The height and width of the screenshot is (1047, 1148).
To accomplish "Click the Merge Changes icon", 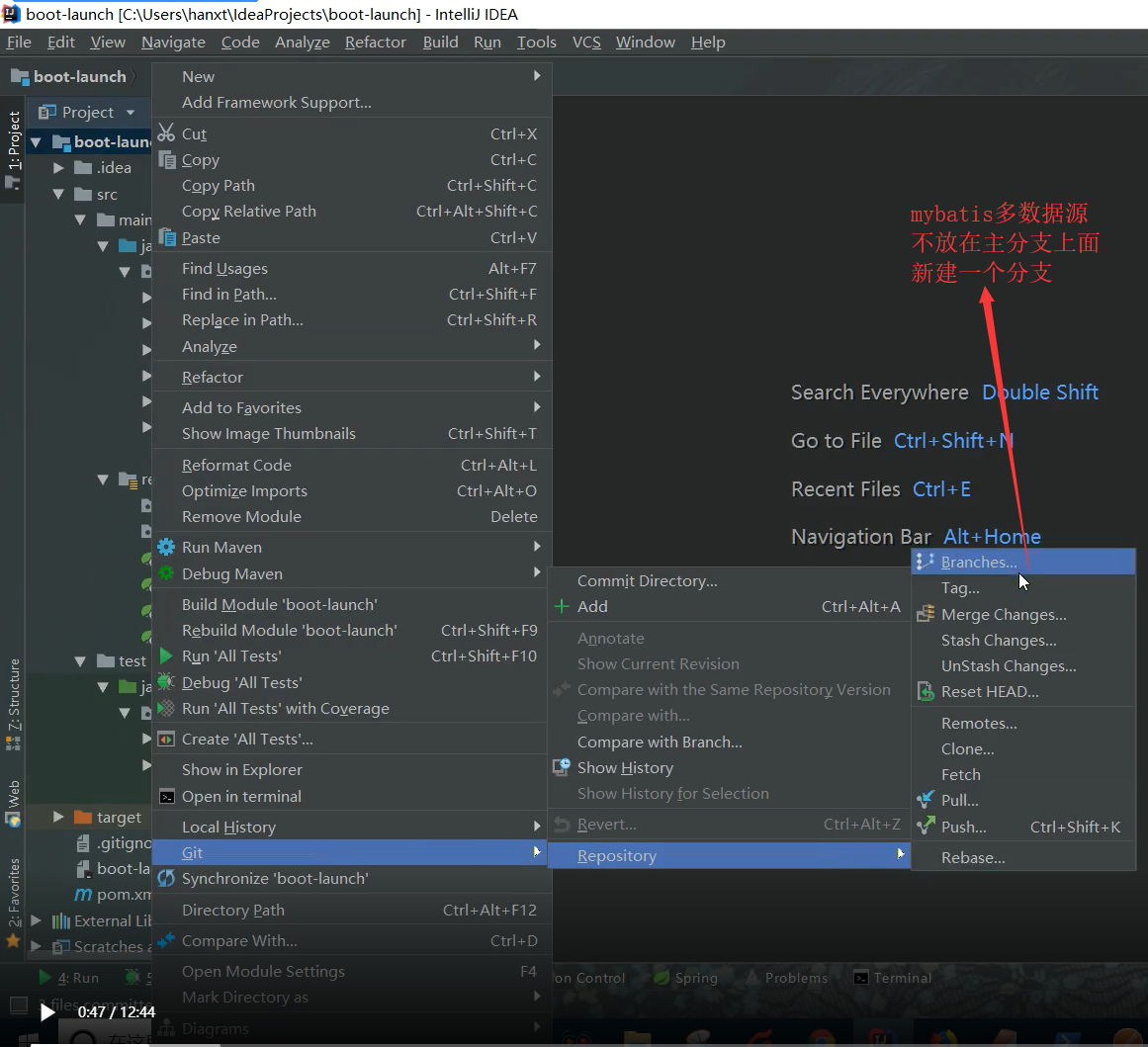I will coord(926,614).
